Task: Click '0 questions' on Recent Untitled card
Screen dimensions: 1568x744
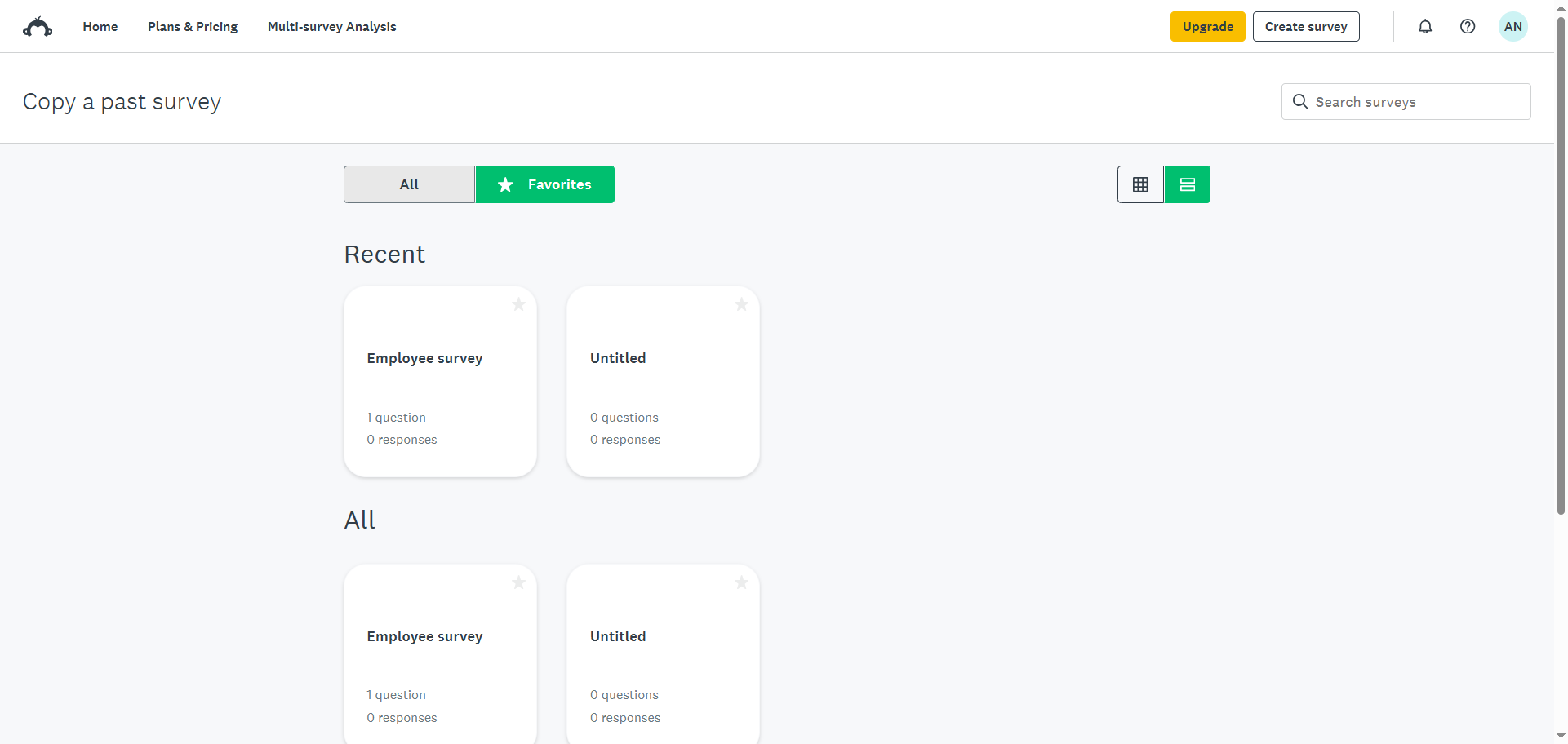Action: [624, 418]
